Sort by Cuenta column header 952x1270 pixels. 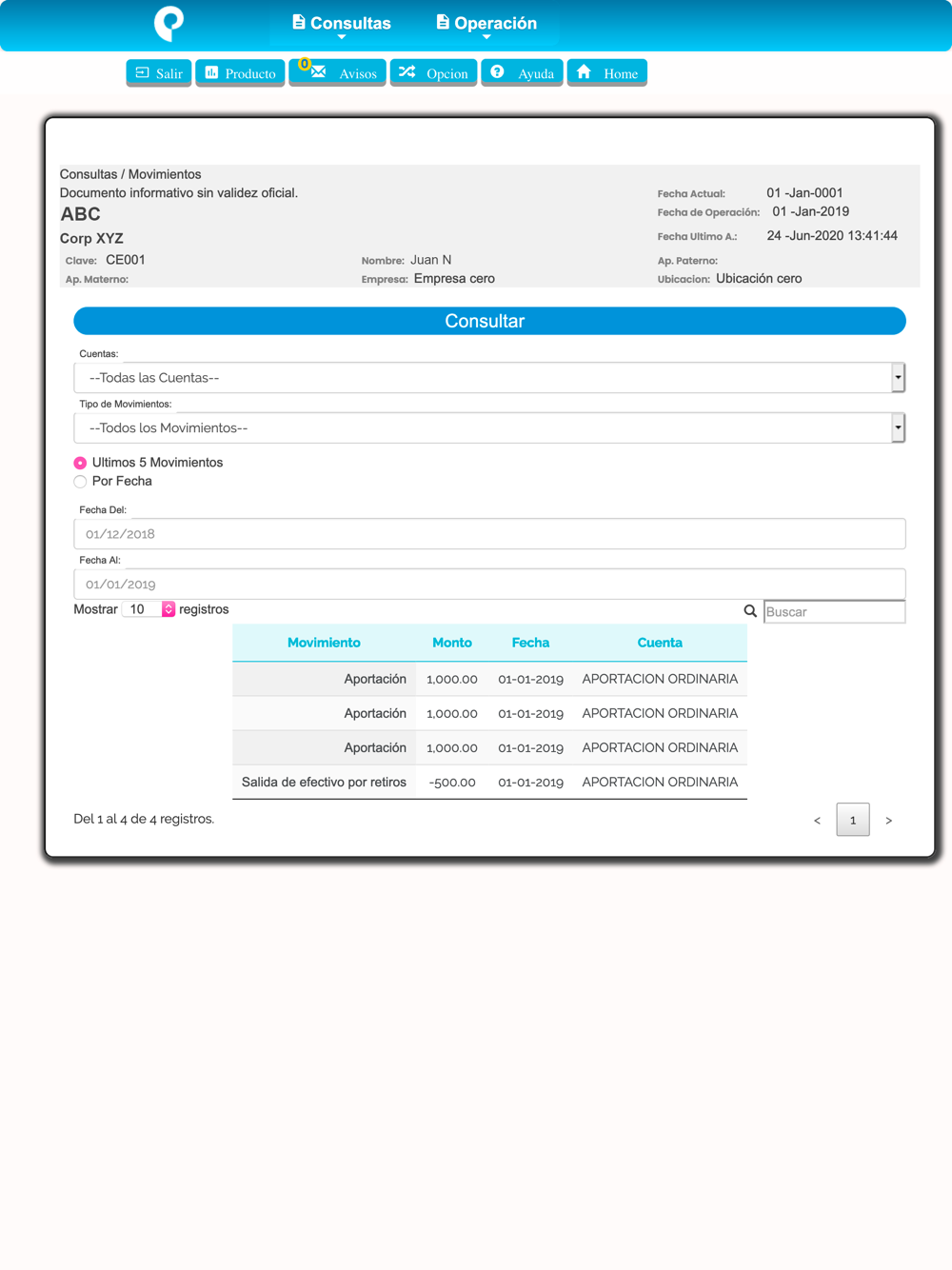(660, 643)
